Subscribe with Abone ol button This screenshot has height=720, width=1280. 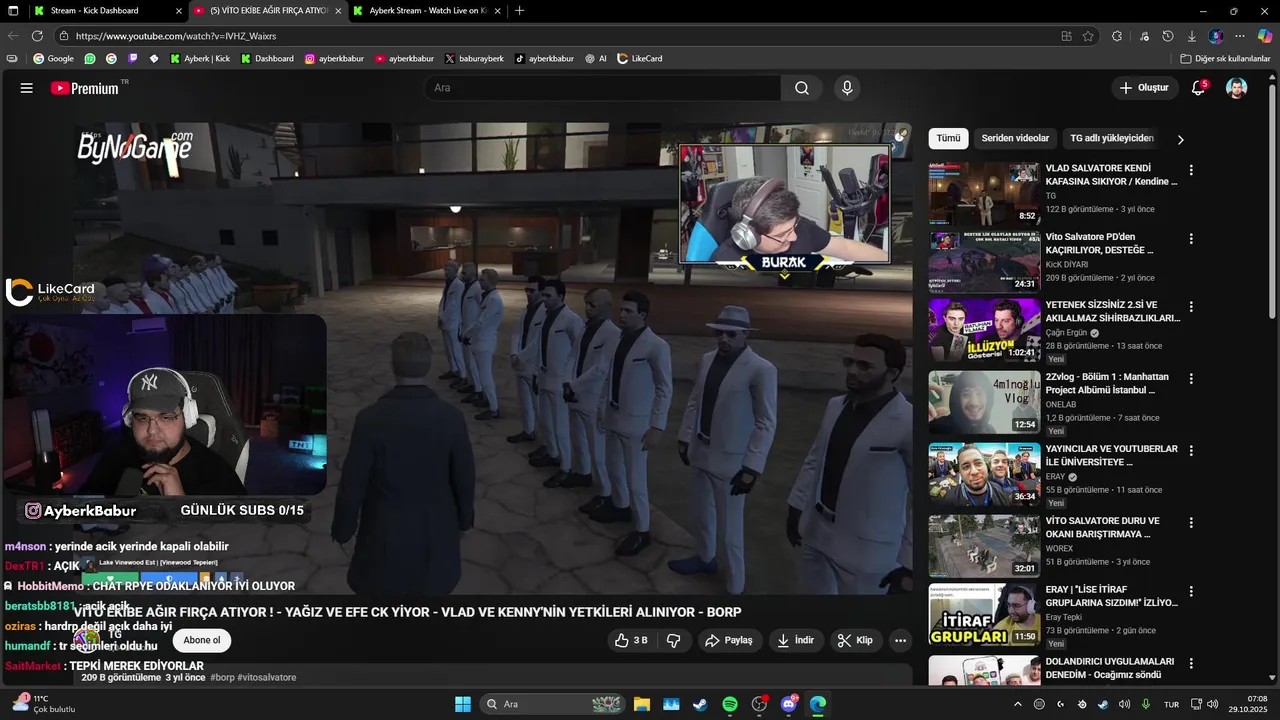pos(201,640)
